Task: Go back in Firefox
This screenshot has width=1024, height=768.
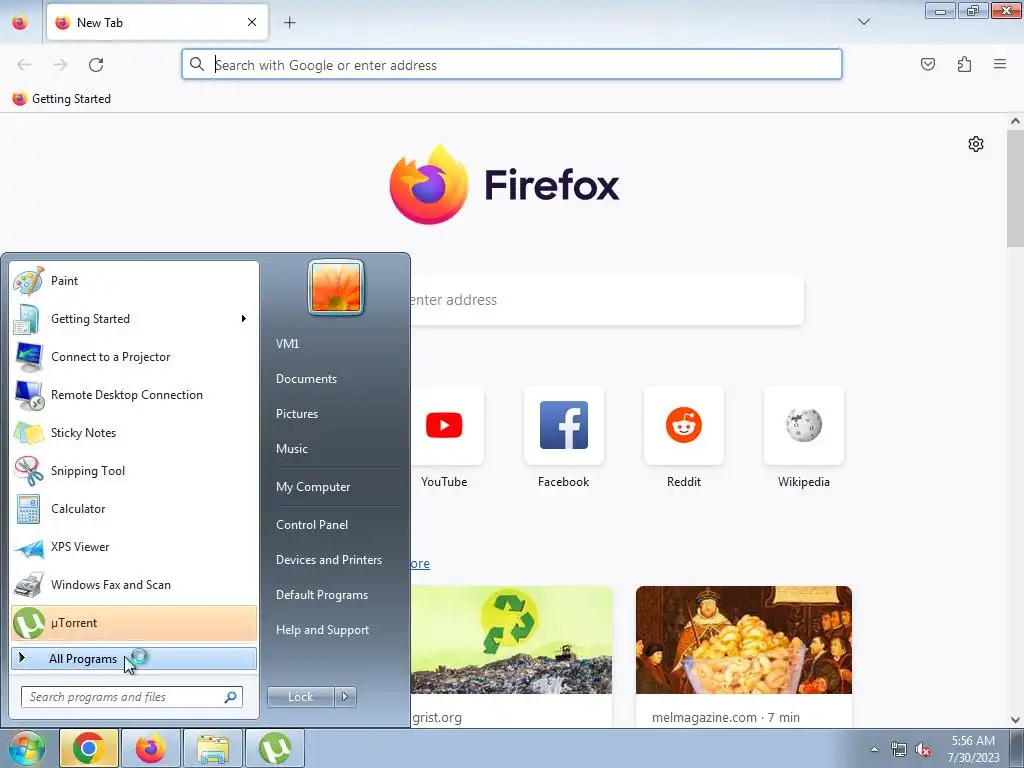Action: tap(24, 65)
